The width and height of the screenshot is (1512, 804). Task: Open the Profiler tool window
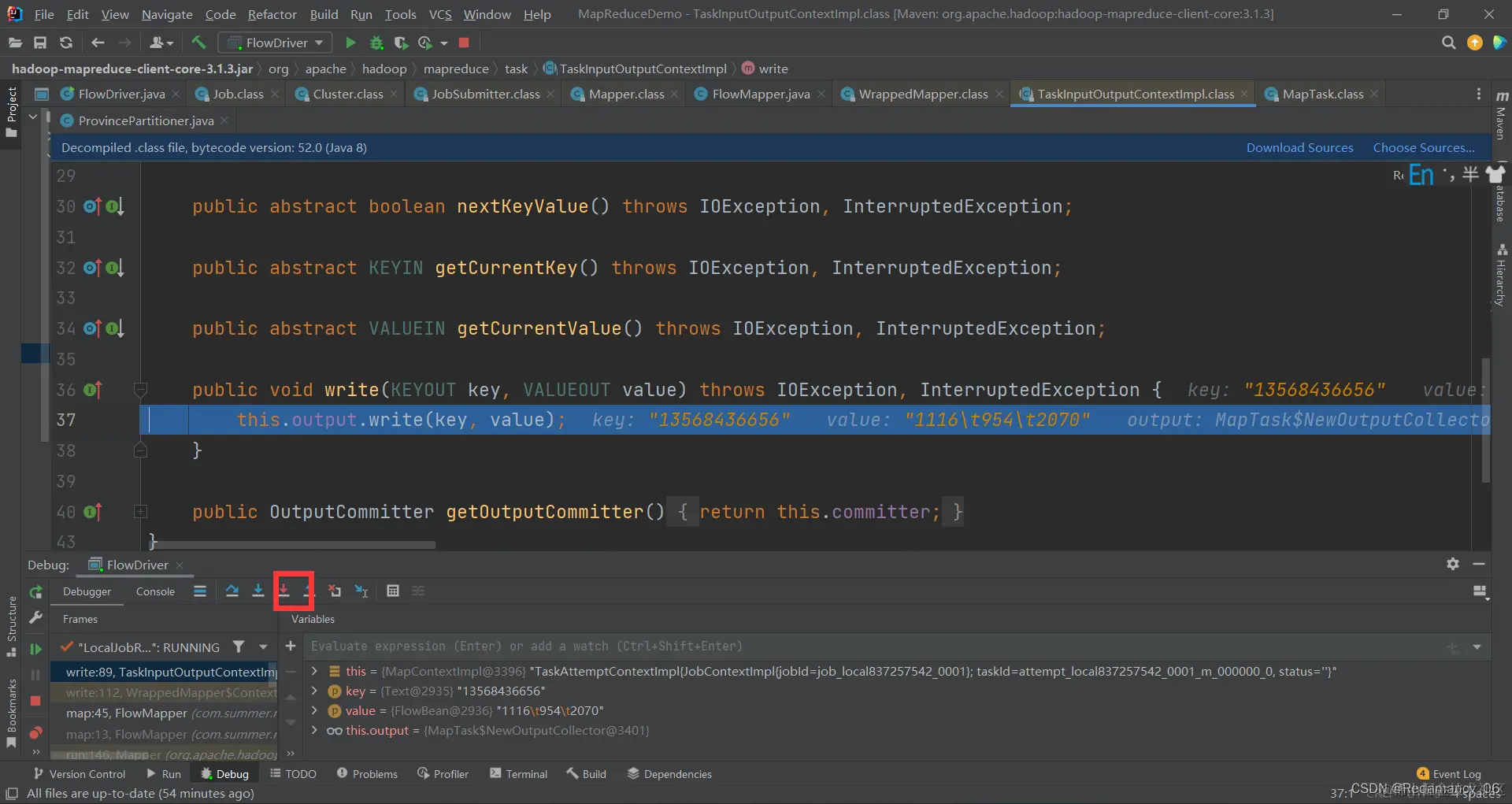click(443, 774)
